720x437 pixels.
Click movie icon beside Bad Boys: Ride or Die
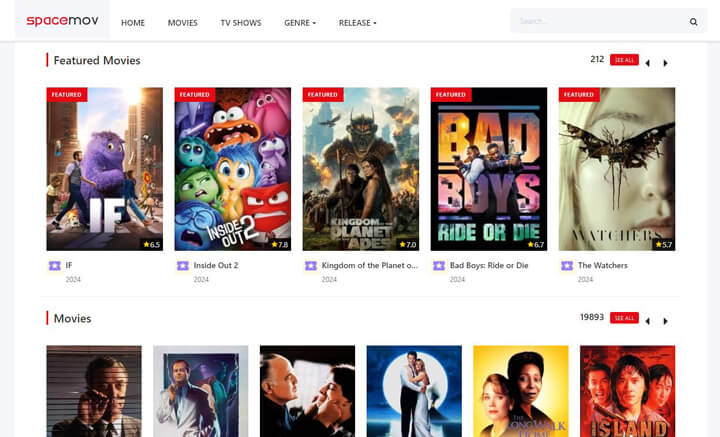point(439,266)
